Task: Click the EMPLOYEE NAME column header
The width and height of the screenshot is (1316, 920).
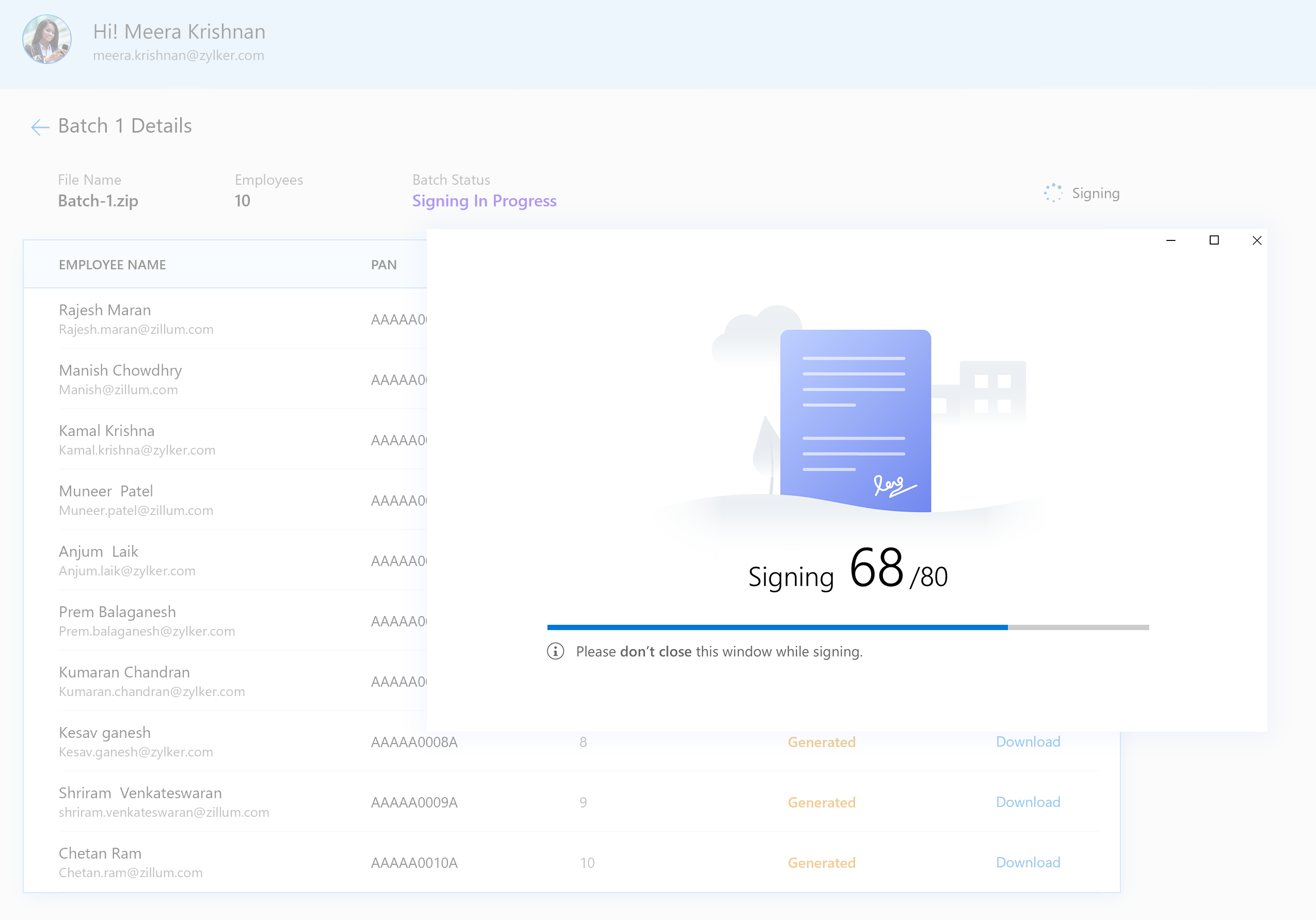Action: click(113, 265)
